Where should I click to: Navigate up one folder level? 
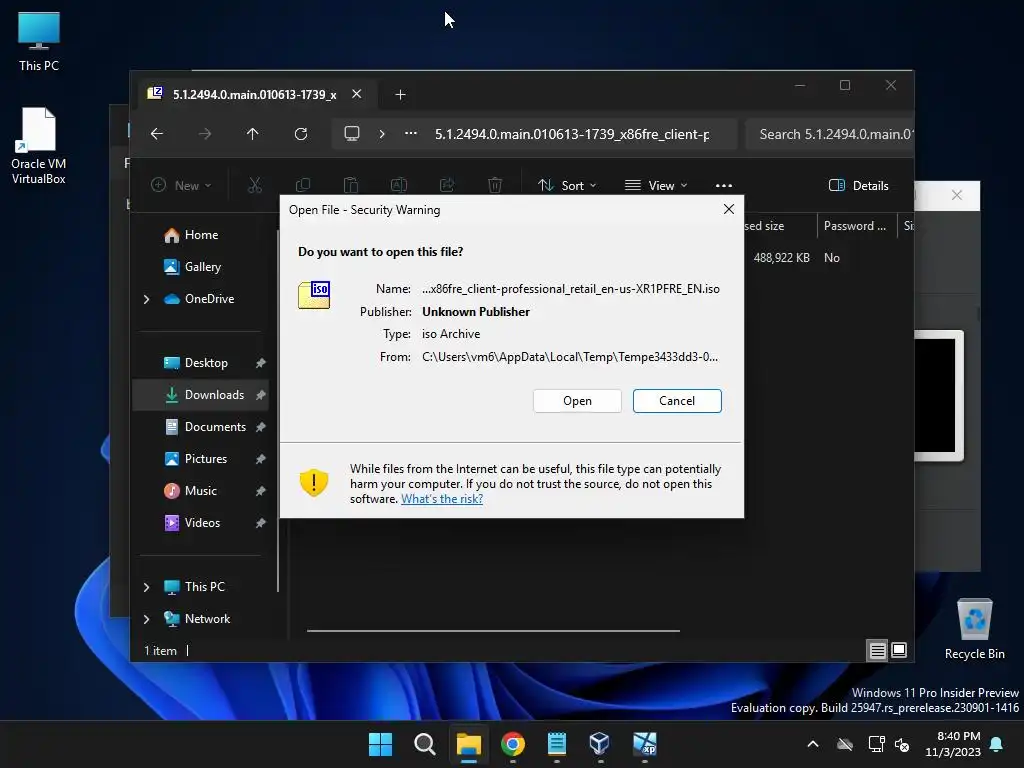click(x=253, y=134)
